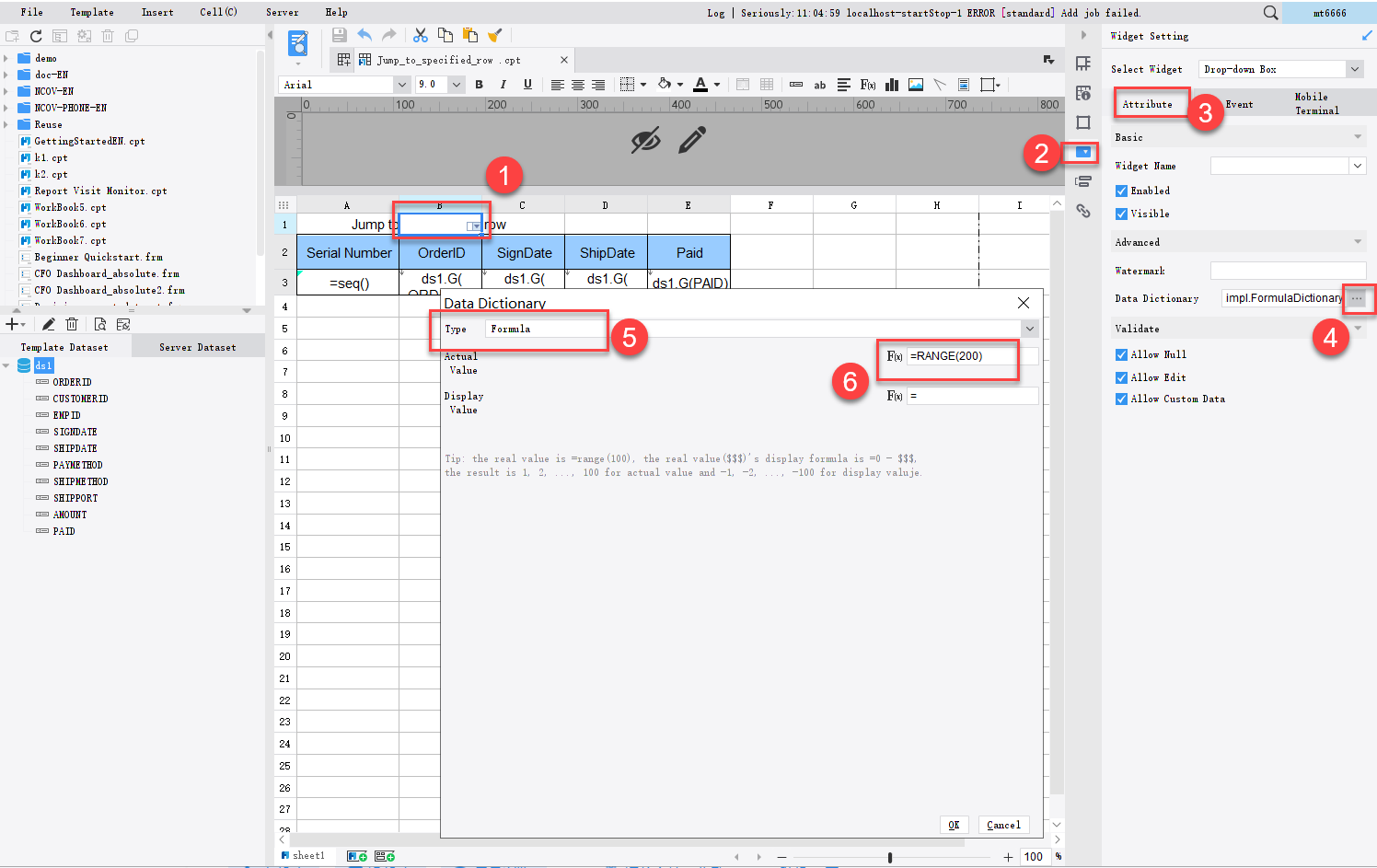The height and width of the screenshot is (868, 1377).
Task: Open the Insert menu
Action: 157,12
